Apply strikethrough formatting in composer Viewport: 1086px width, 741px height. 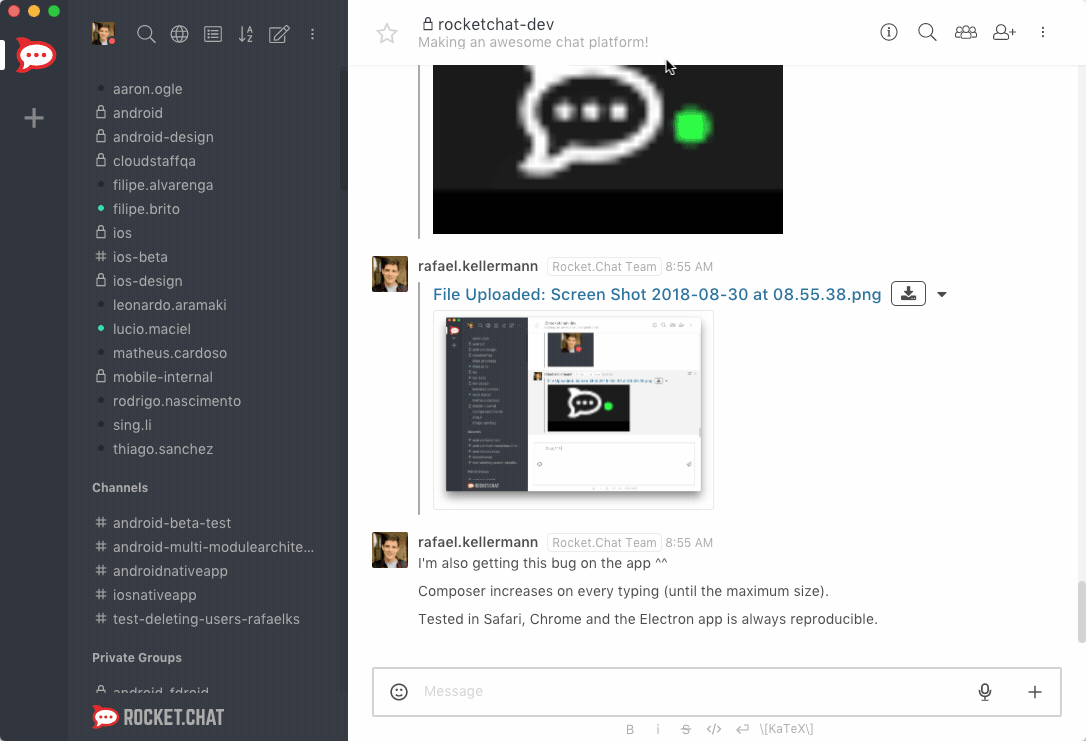tap(686, 729)
